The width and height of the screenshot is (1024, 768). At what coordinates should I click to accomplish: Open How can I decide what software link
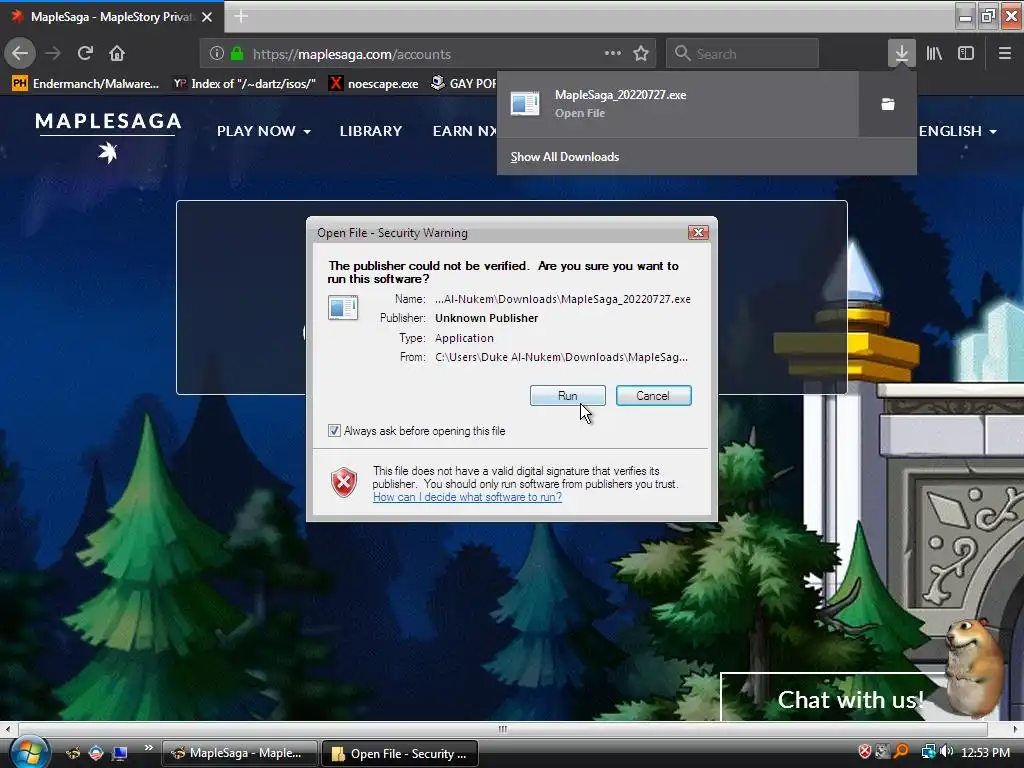(x=468, y=497)
